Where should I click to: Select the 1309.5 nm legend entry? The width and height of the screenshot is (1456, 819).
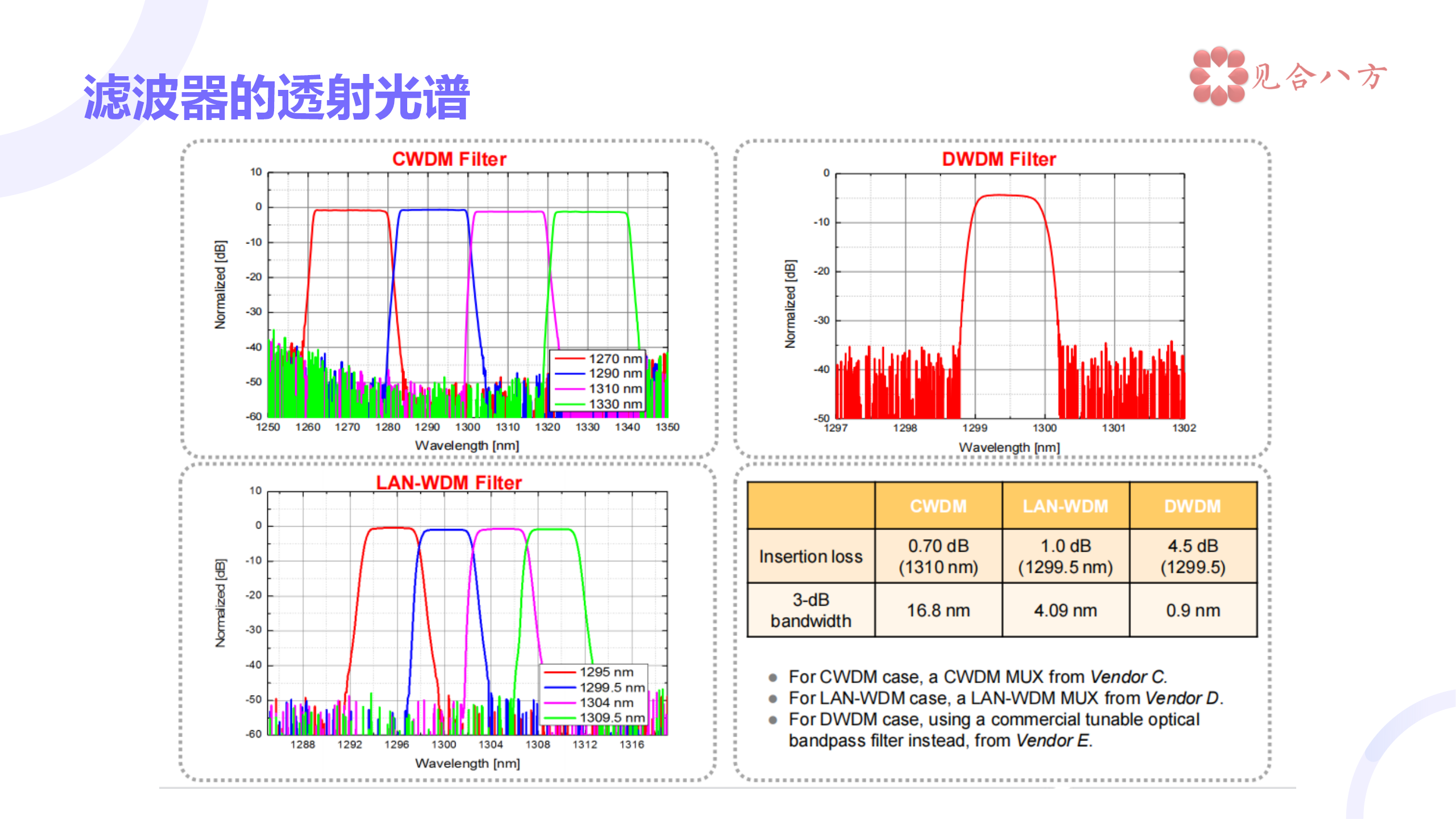594,718
